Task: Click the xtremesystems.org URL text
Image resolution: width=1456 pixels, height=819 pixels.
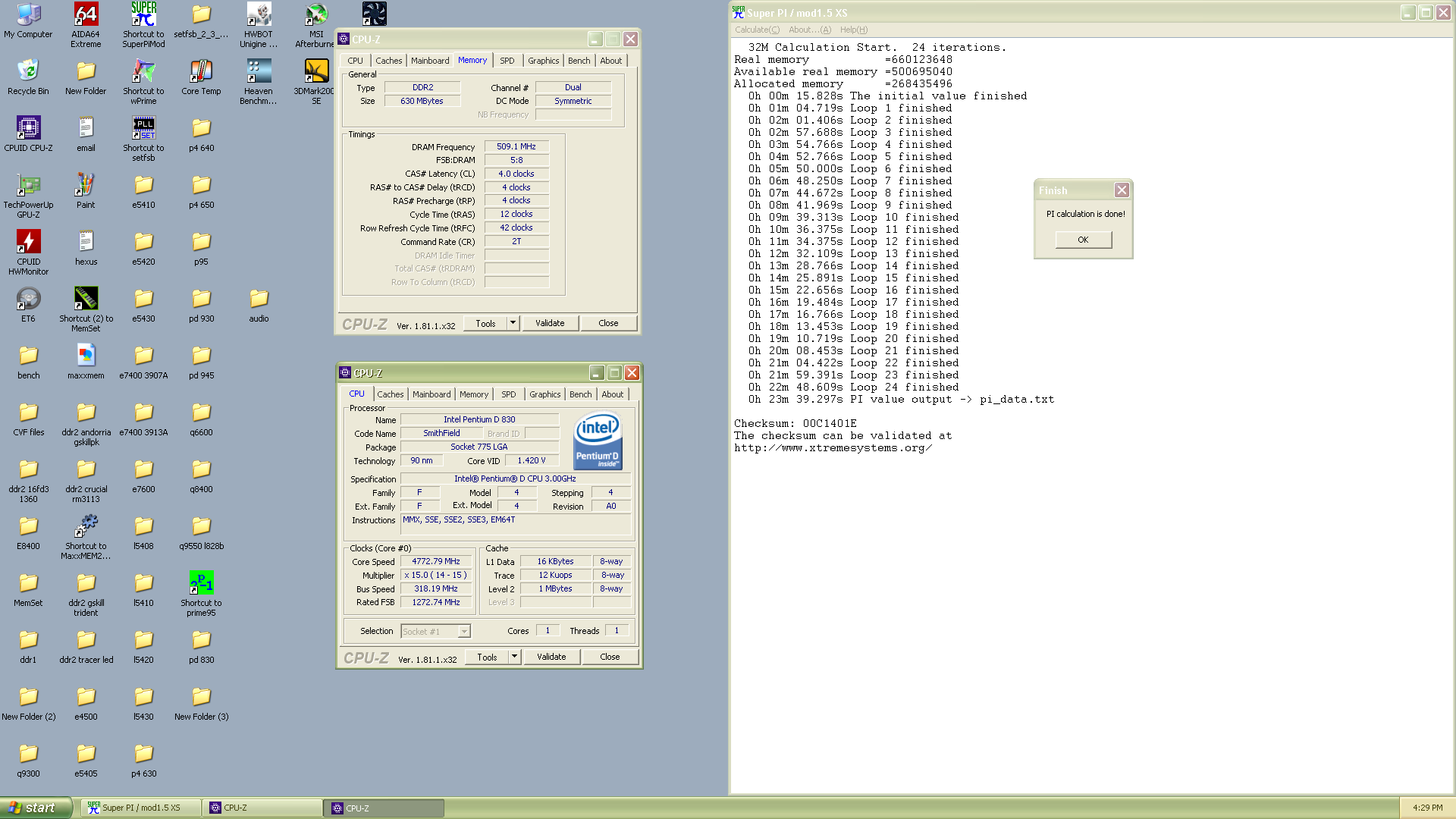Action: [833, 448]
